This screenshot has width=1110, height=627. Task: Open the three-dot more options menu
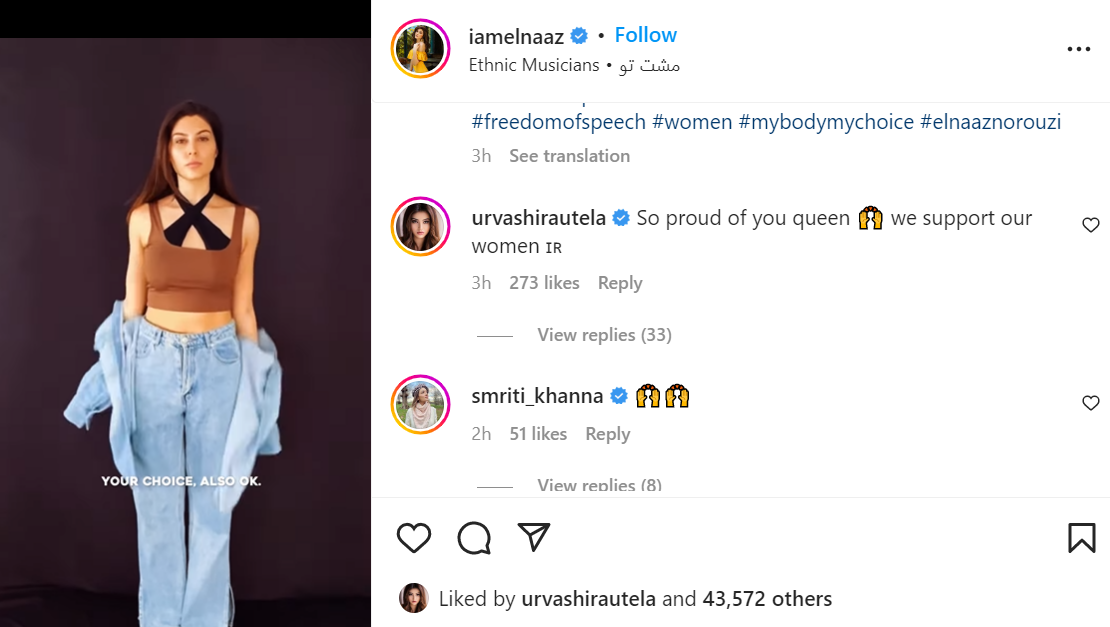(1078, 49)
